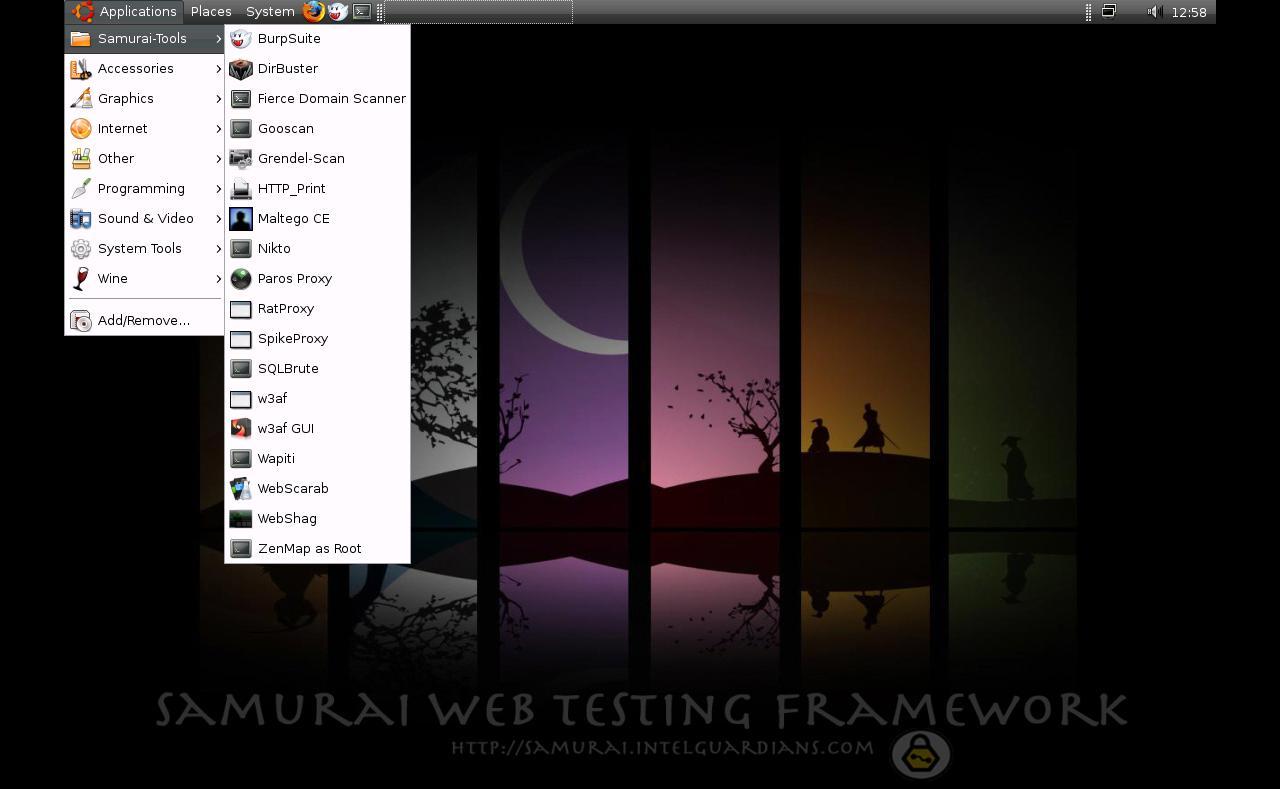Open the System menu
Image resolution: width=1280 pixels, height=789 pixels.
(268, 11)
